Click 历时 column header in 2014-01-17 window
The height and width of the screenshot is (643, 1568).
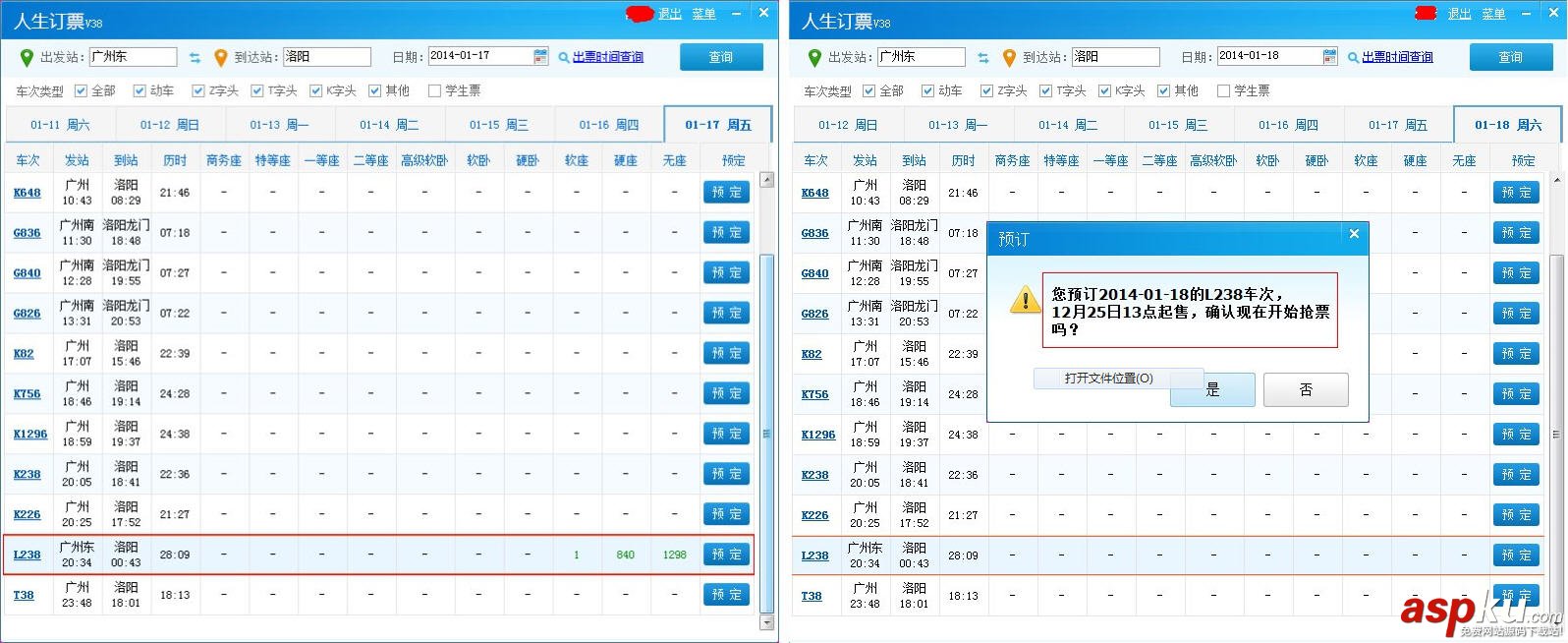(x=175, y=160)
